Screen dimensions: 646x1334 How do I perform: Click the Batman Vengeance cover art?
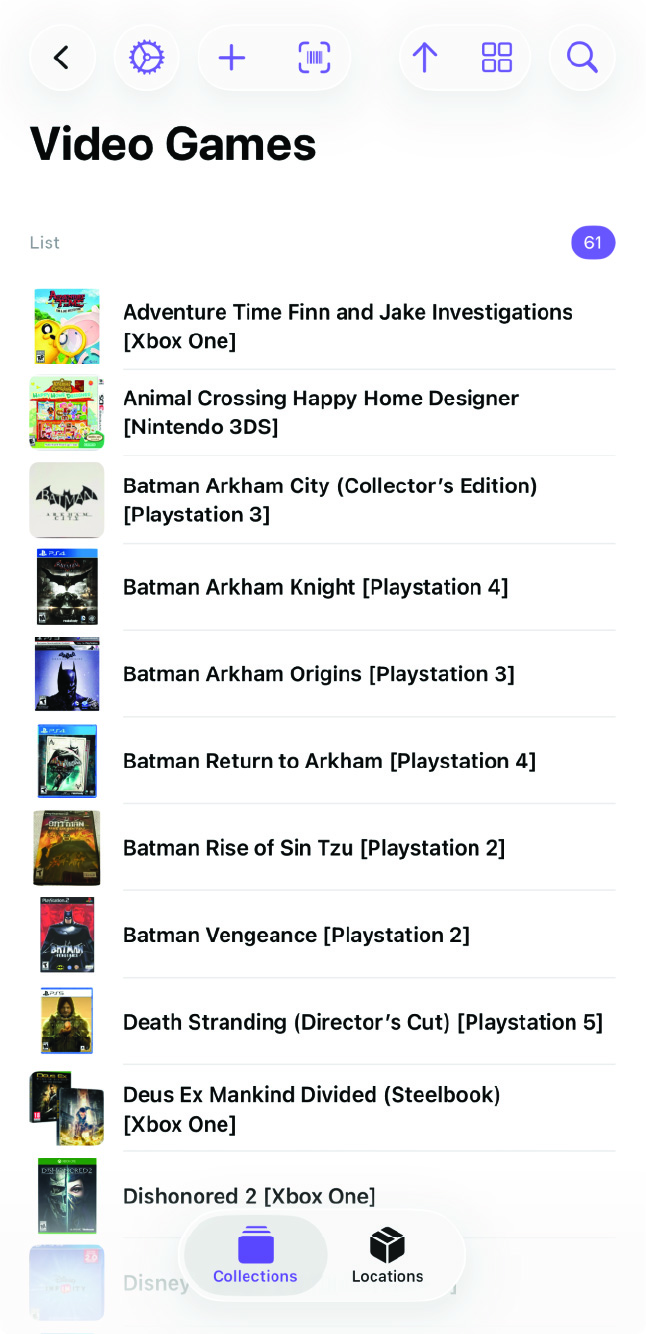tap(66, 934)
